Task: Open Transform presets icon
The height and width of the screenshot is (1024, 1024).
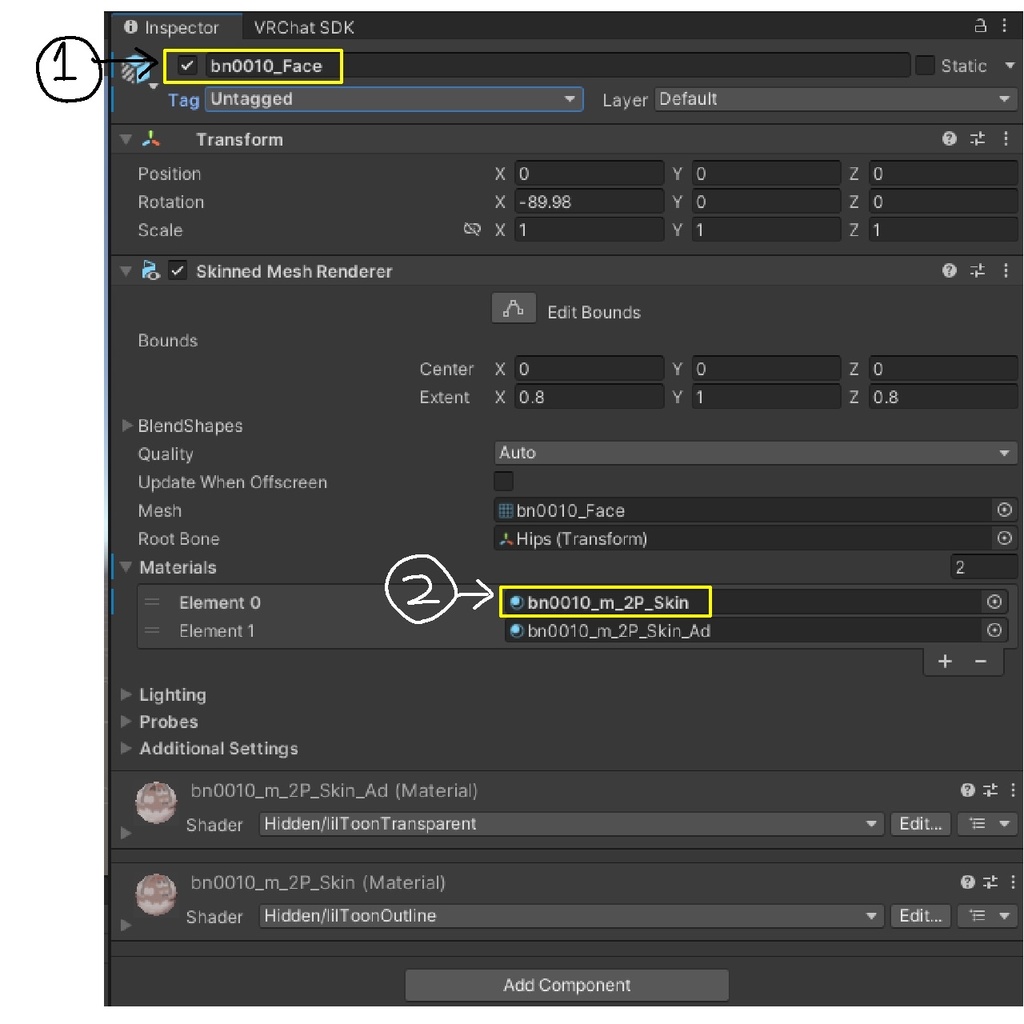Action: 978,138
